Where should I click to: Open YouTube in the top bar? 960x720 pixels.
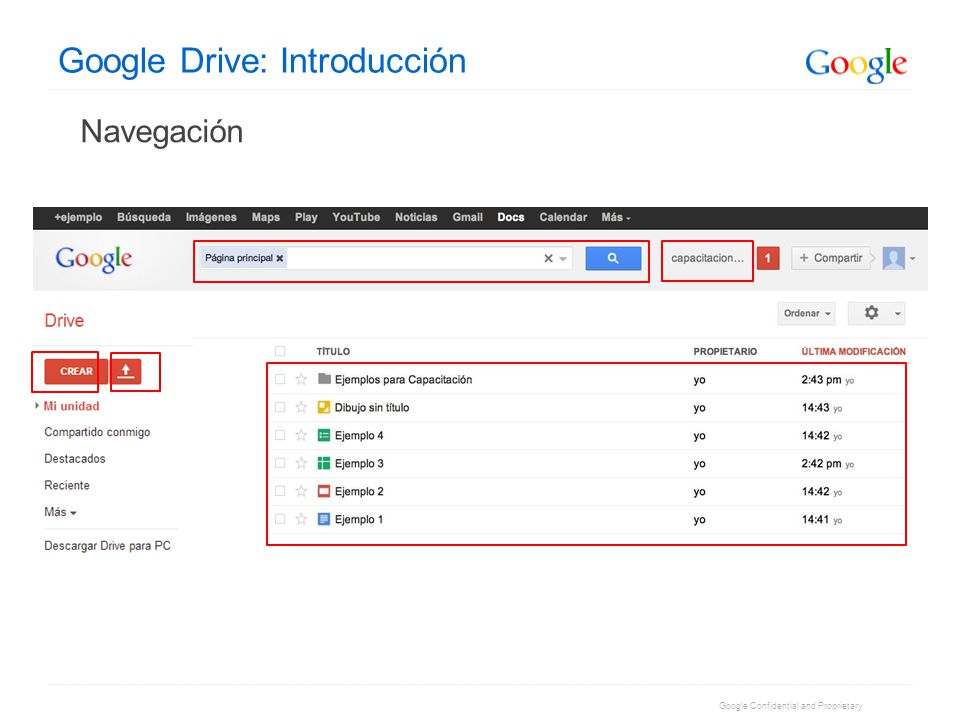tap(356, 217)
